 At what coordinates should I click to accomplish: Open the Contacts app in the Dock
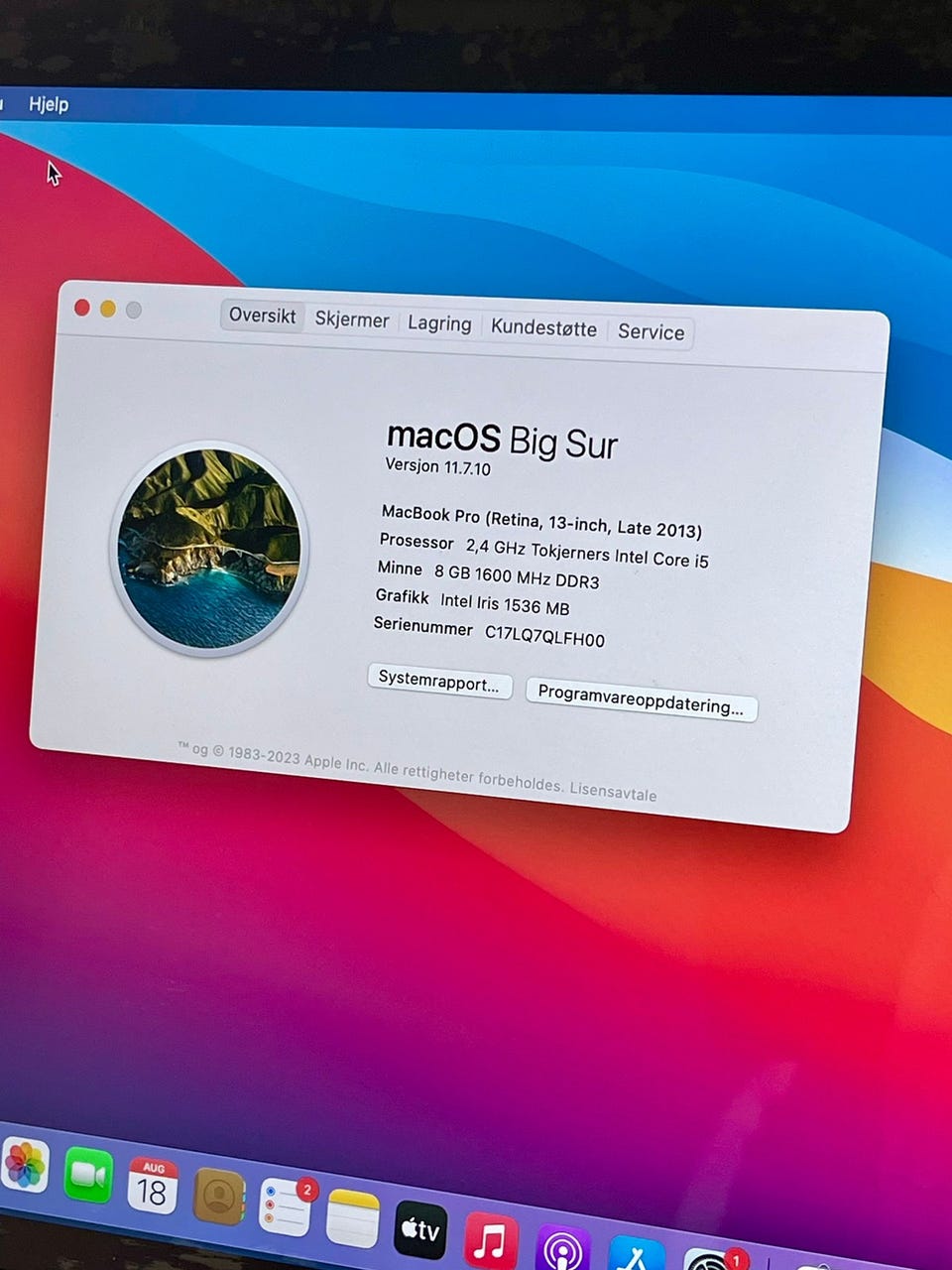[219, 1197]
